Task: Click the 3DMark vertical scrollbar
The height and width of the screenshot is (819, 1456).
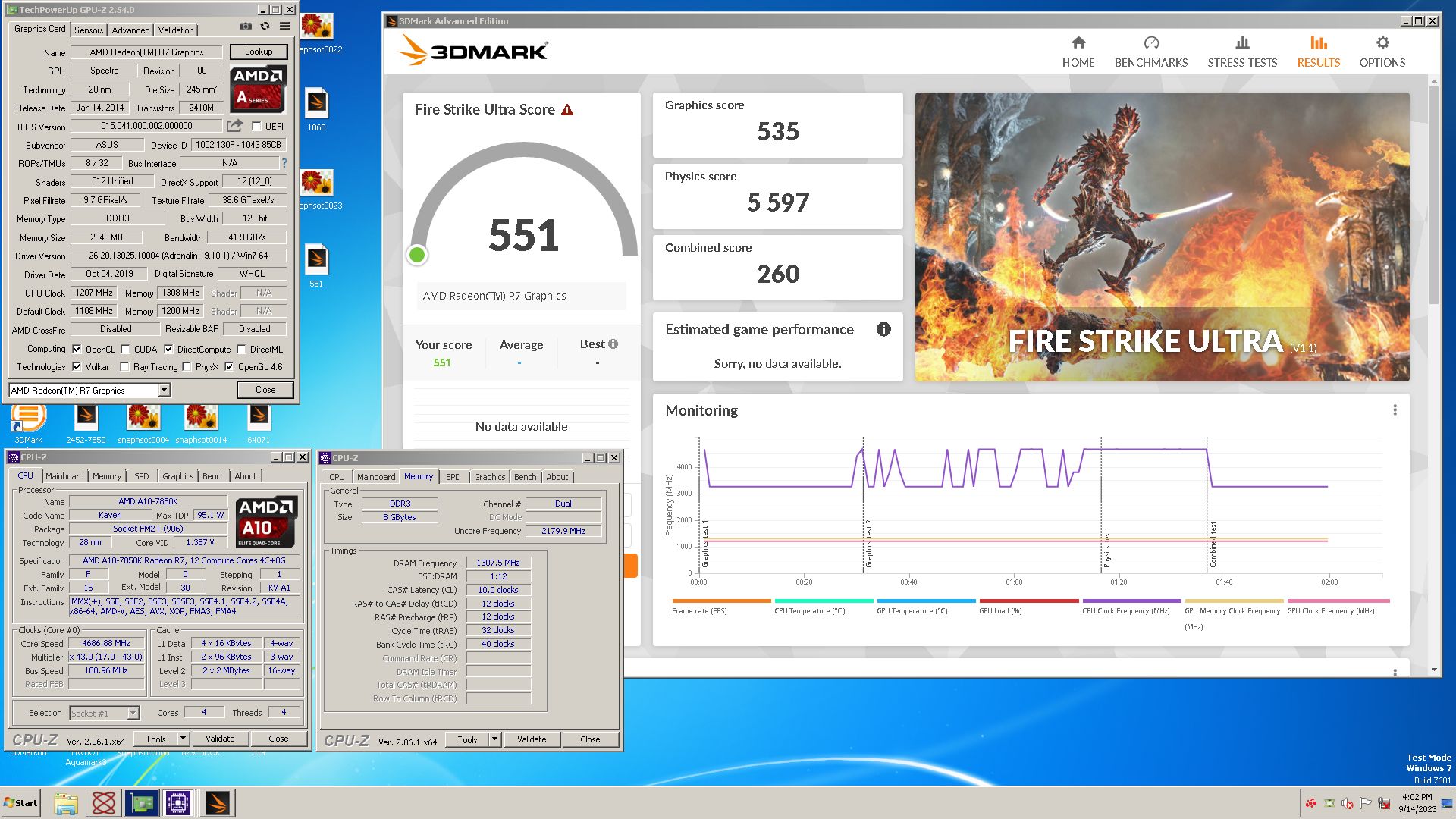Action: (x=1433, y=194)
